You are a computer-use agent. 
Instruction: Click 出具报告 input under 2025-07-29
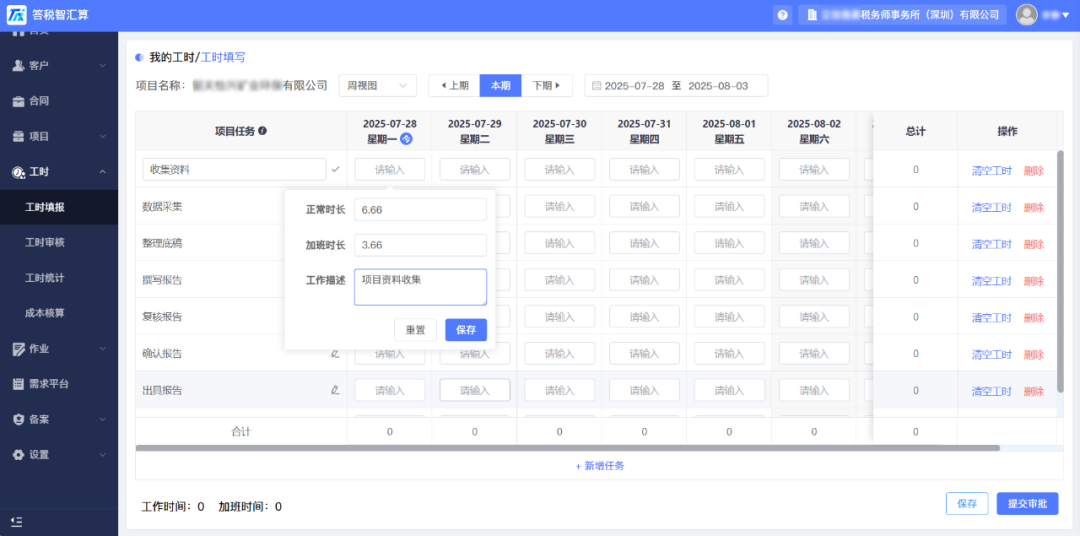[475, 390]
